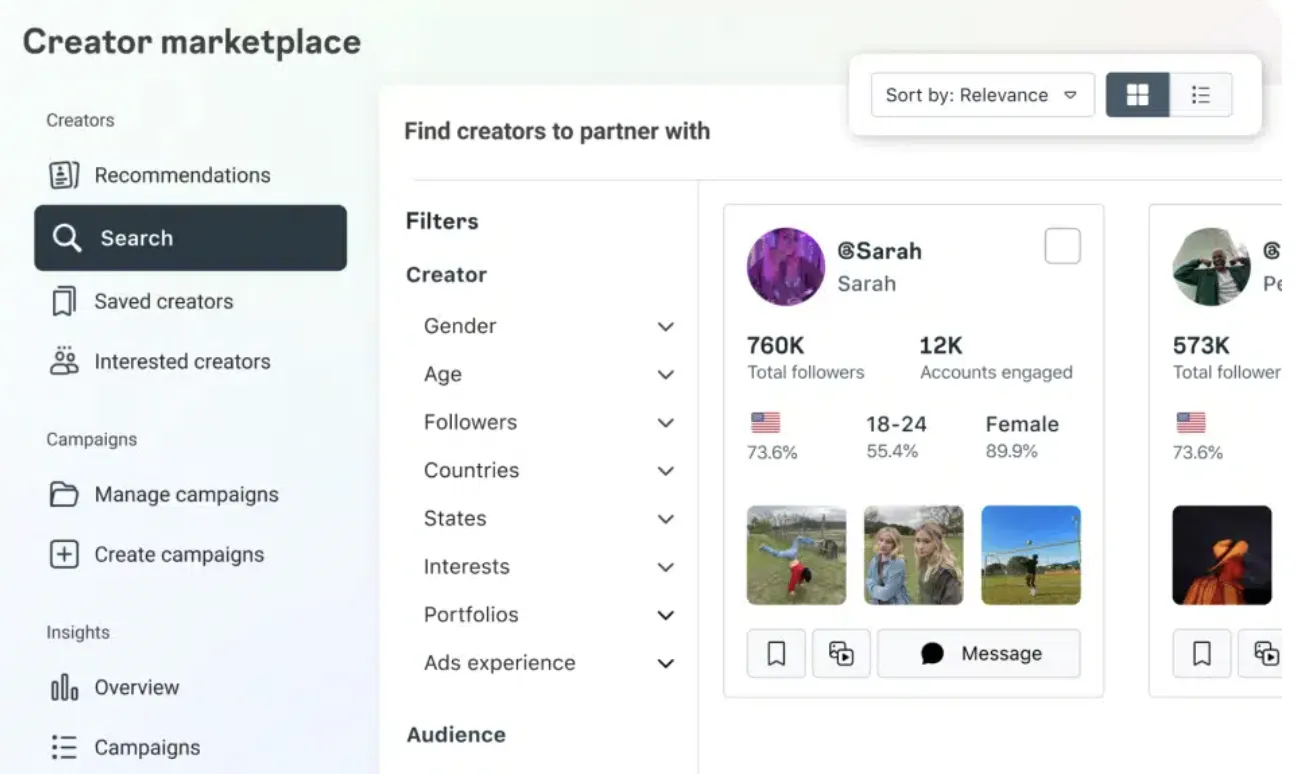This screenshot has height=774, width=1314.
Task: Open Sarah's volleyball net photo thumbnail
Action: [x=1031, y=555]
